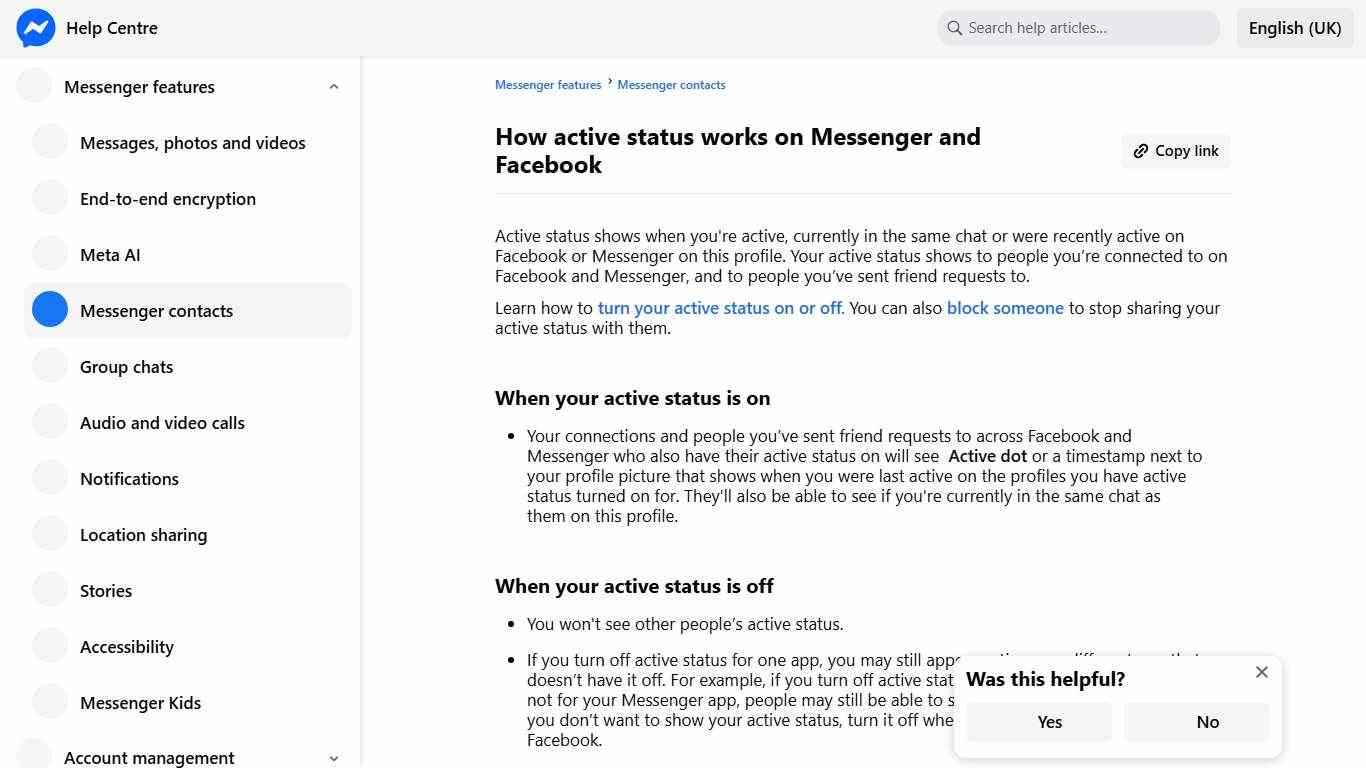This screenshot has width=1366, height=768.
Task: Click the Stories sidebar icon
Action: pos(50,589)
